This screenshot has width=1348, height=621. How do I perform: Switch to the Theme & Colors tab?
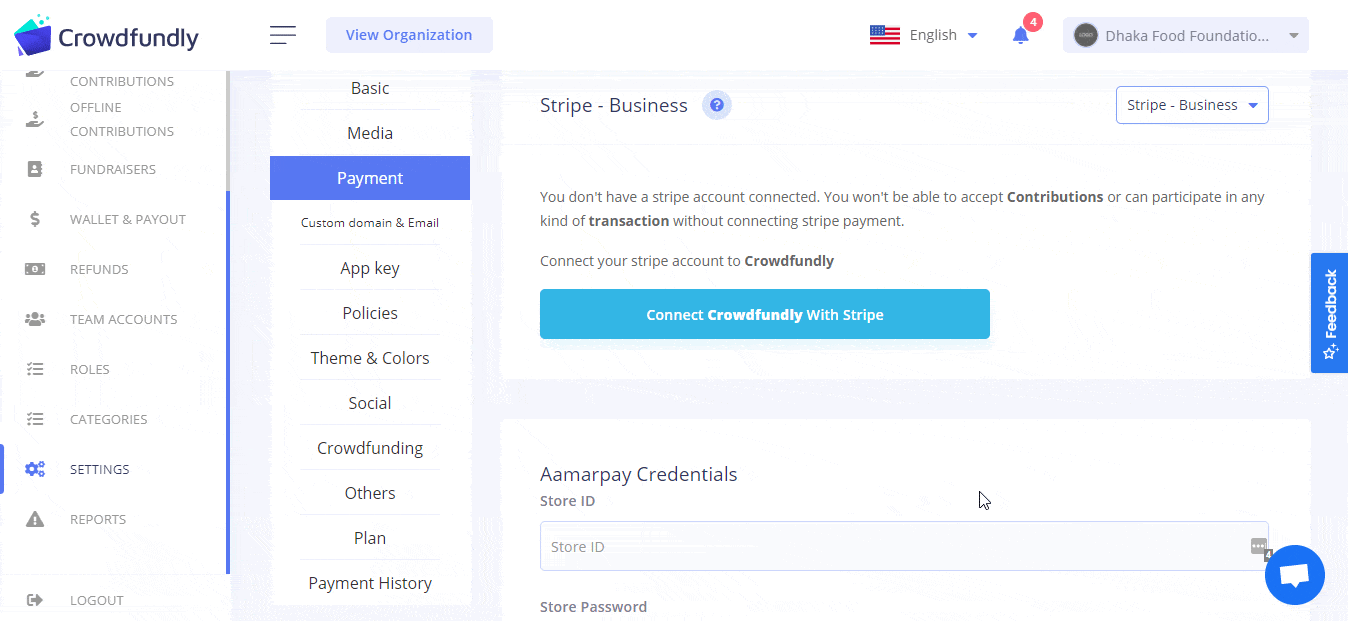coord(370,358)
